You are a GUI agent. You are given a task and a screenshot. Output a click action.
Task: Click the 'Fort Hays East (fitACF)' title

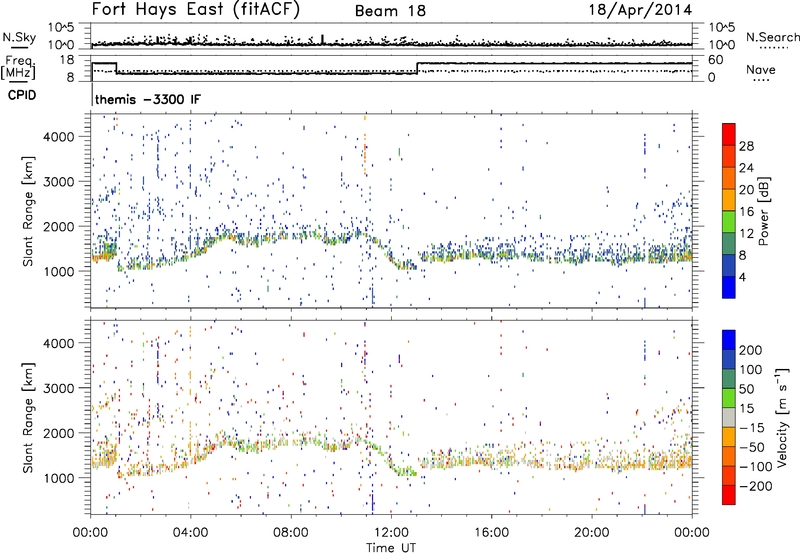(x=196, y=10)
